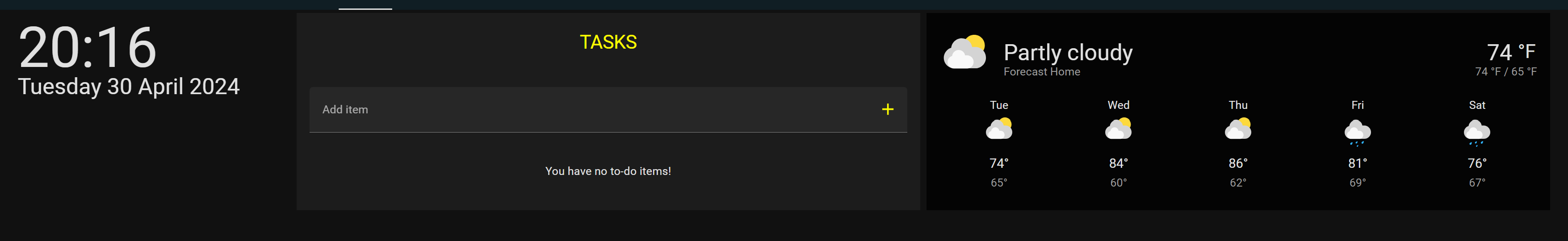Click Friday's 81° high temperature
The height and width of the screenshot is (241, 1568).
pyautogui.click(x=1358, y=163)
